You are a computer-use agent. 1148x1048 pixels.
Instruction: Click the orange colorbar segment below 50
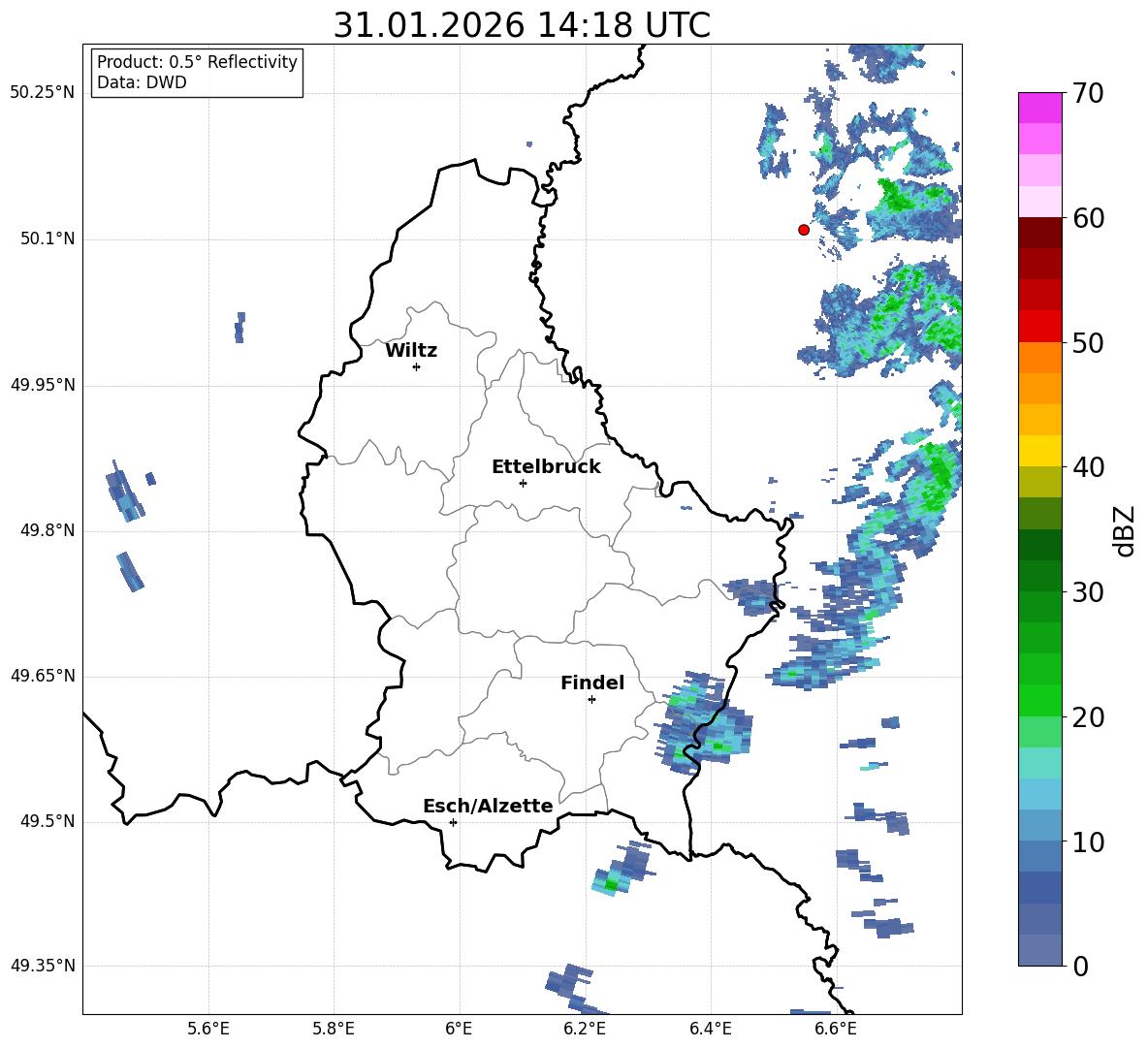point(1039,357)
